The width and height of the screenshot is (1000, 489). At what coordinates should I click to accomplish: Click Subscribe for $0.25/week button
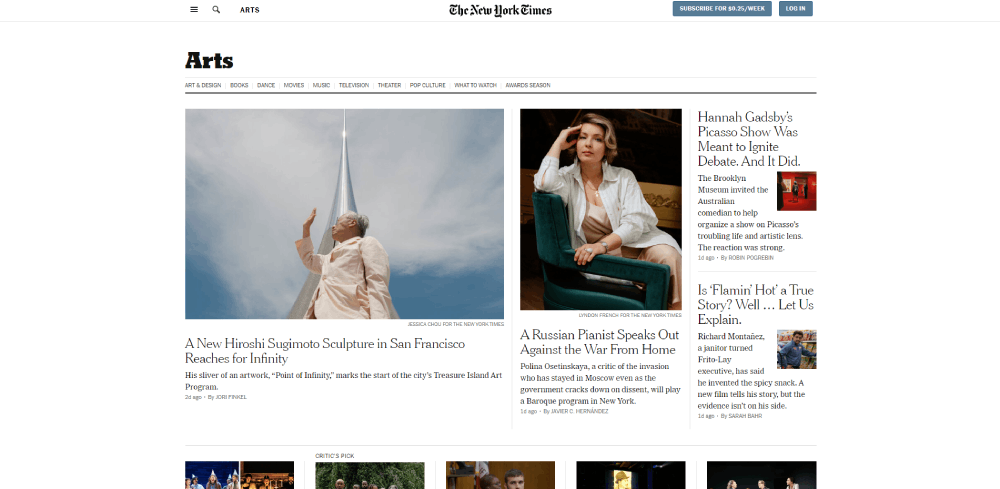tap(722, 9)
